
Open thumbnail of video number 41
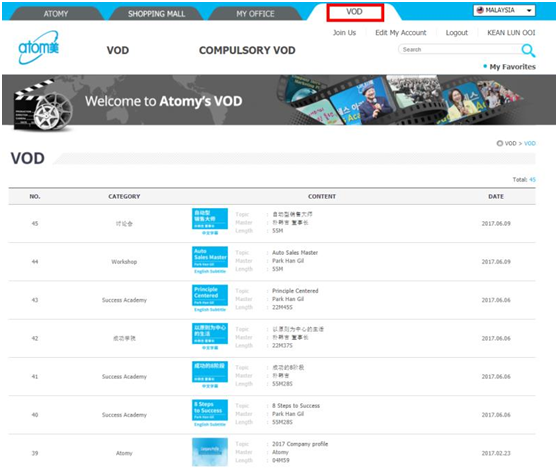click(210, 375)
